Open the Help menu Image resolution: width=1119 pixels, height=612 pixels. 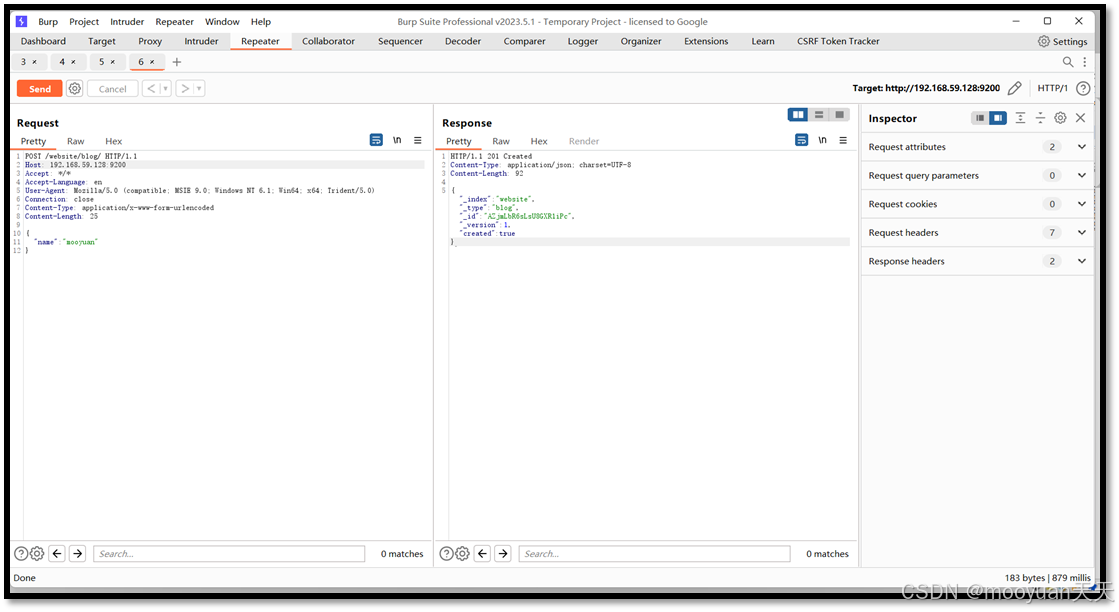point(260,21)
